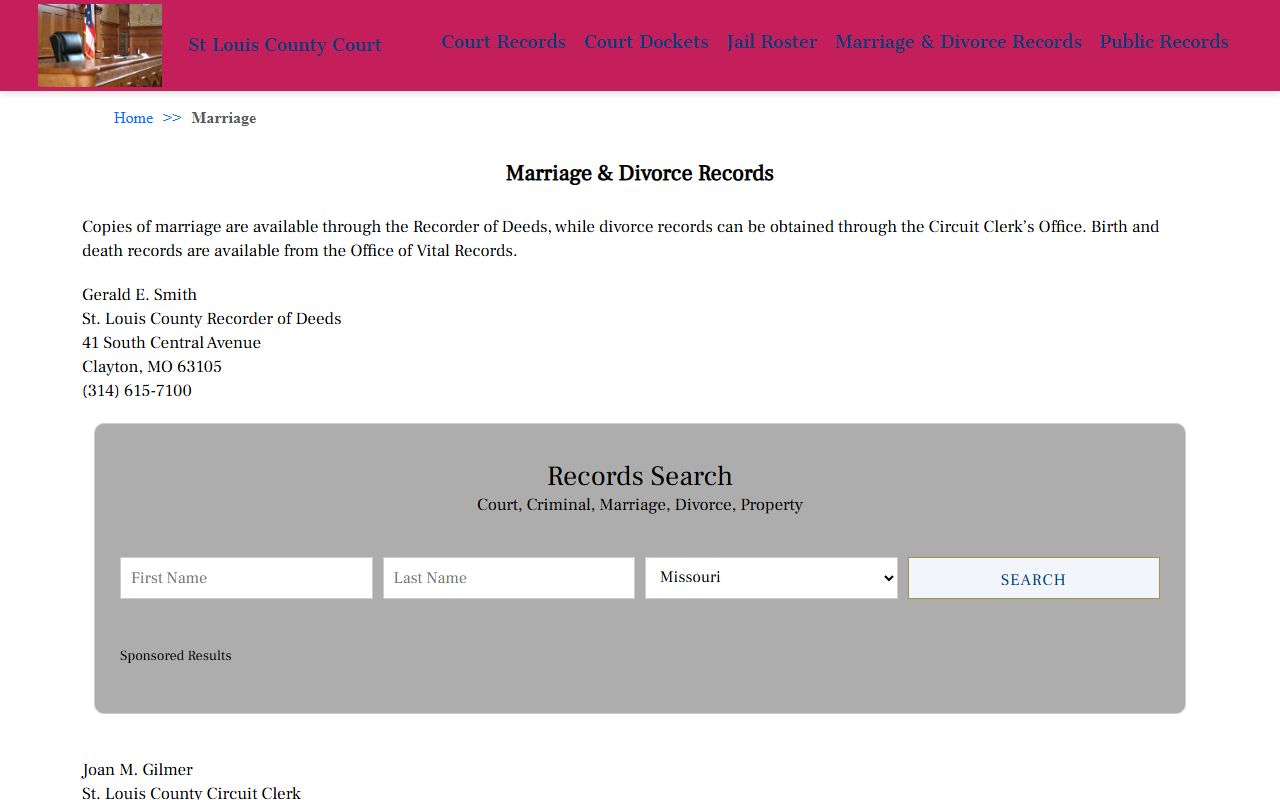
Task: Click Clayton, MO 63105 line
Action: point(152,367)
